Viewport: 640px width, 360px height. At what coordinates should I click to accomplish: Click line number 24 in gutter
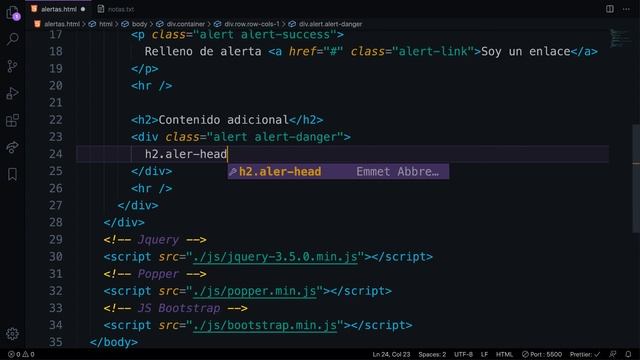56,154
